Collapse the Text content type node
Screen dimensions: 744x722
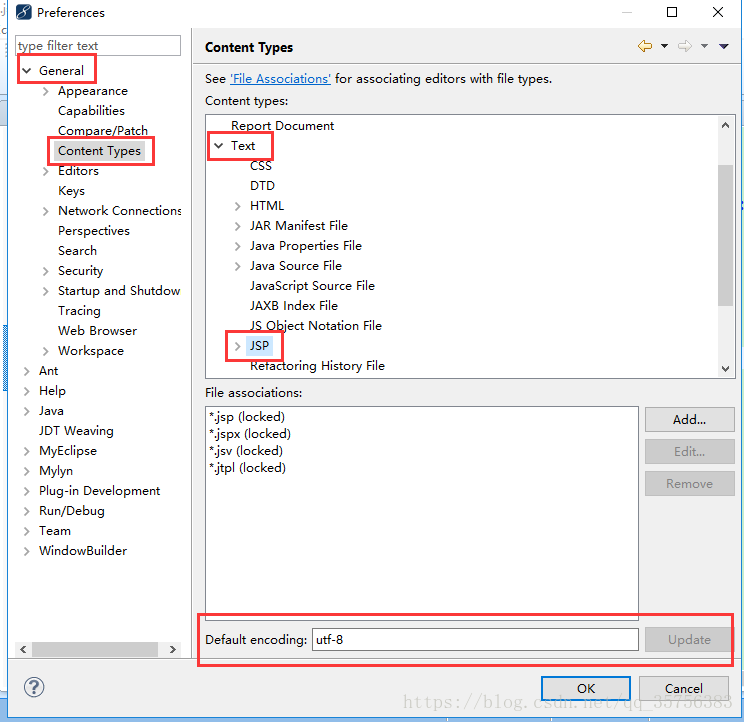point(218,146)
